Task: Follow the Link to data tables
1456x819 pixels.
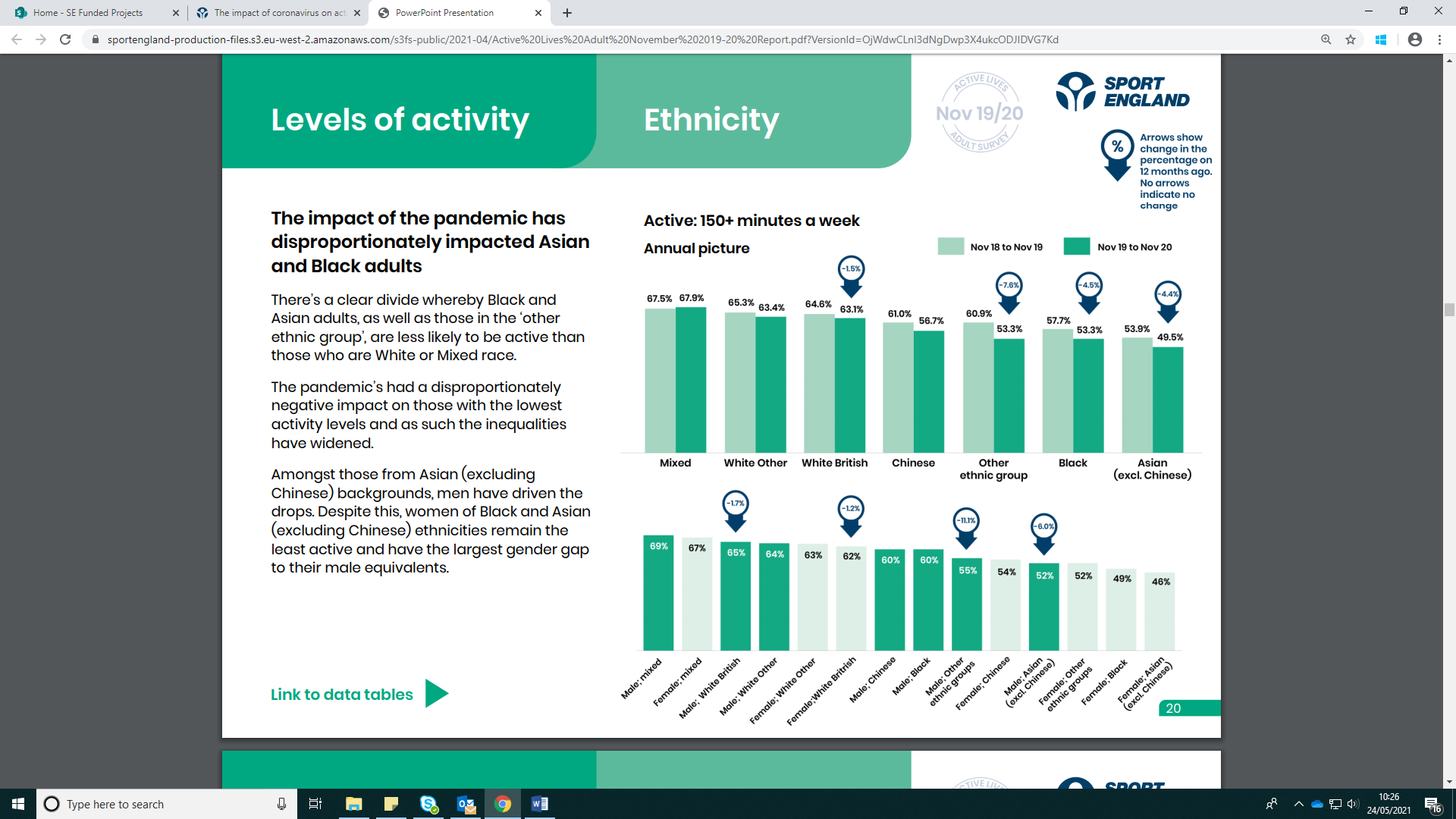Action: [x=342, y=695]
